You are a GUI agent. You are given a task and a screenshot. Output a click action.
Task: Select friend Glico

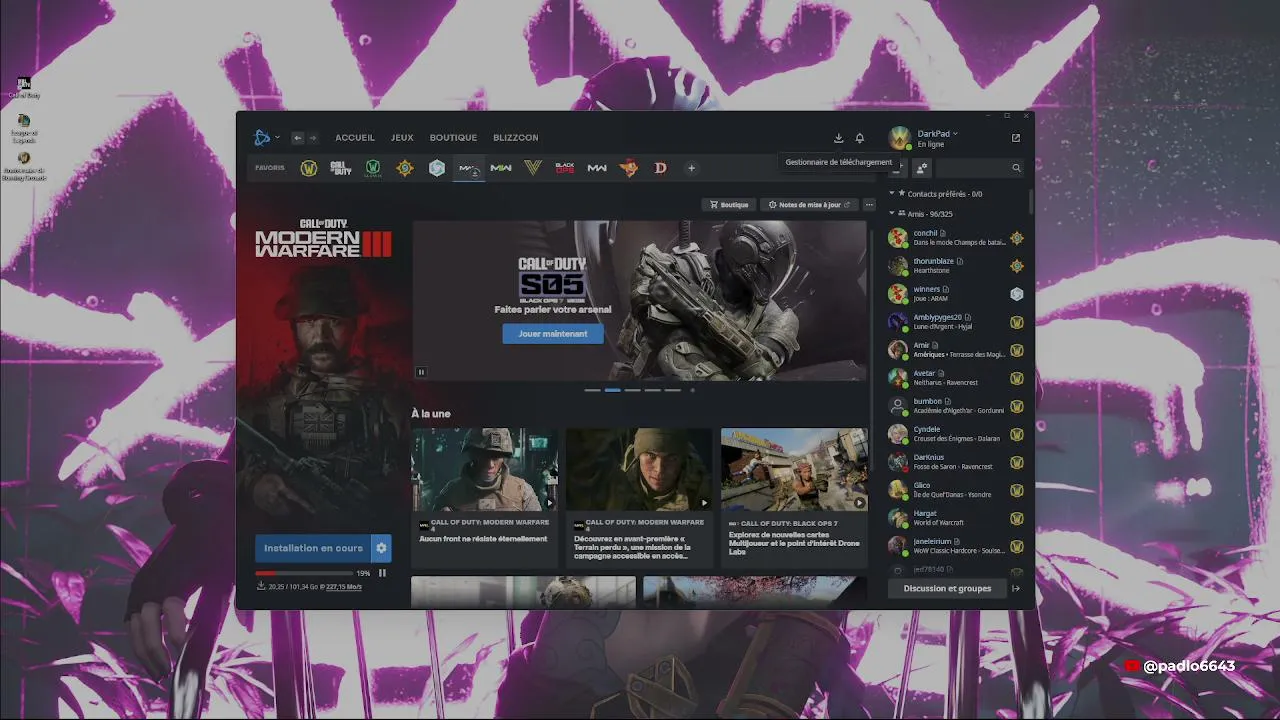click(956, 490)
